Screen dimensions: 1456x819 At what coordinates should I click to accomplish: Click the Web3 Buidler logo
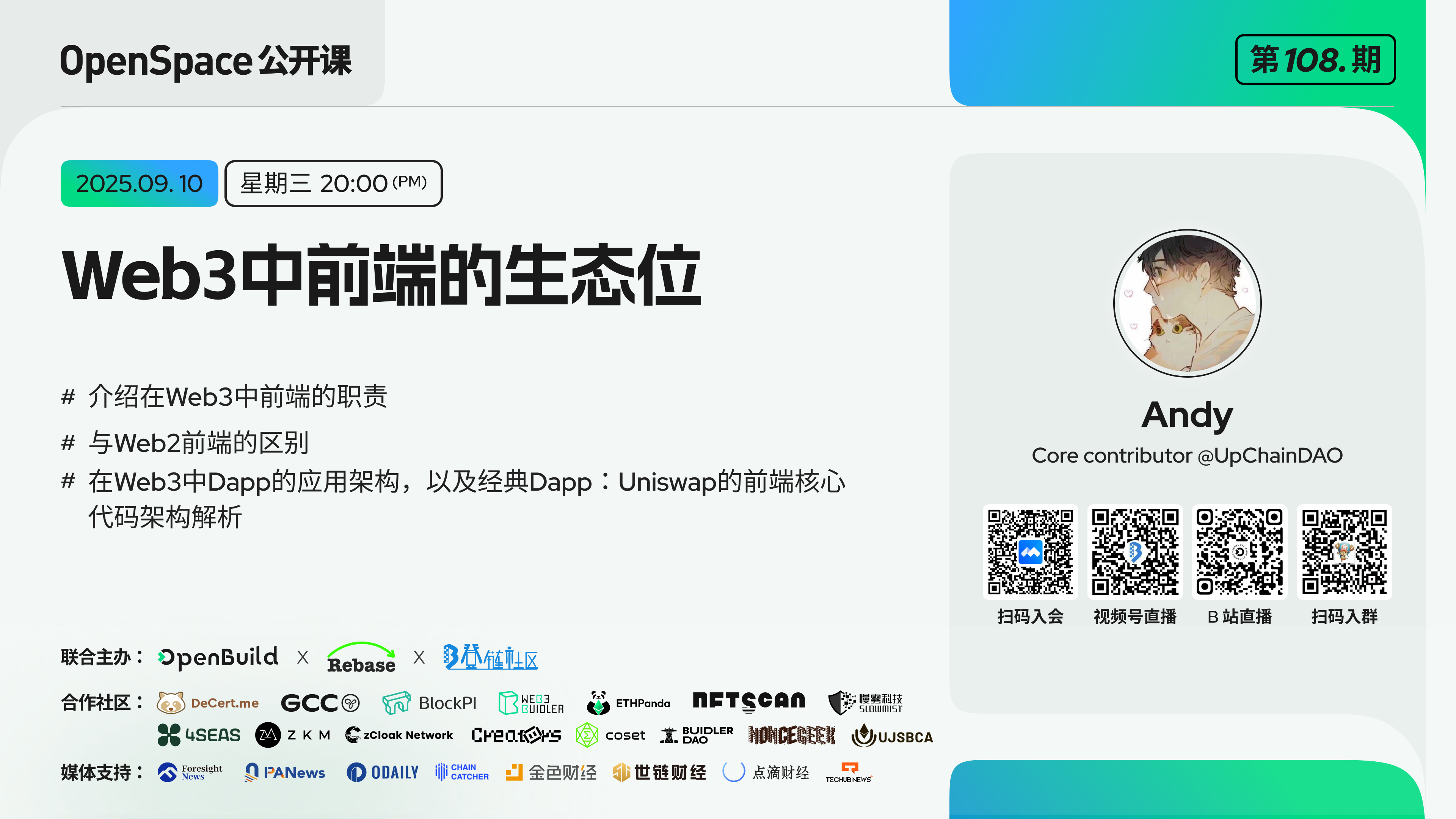pos(531,703)
